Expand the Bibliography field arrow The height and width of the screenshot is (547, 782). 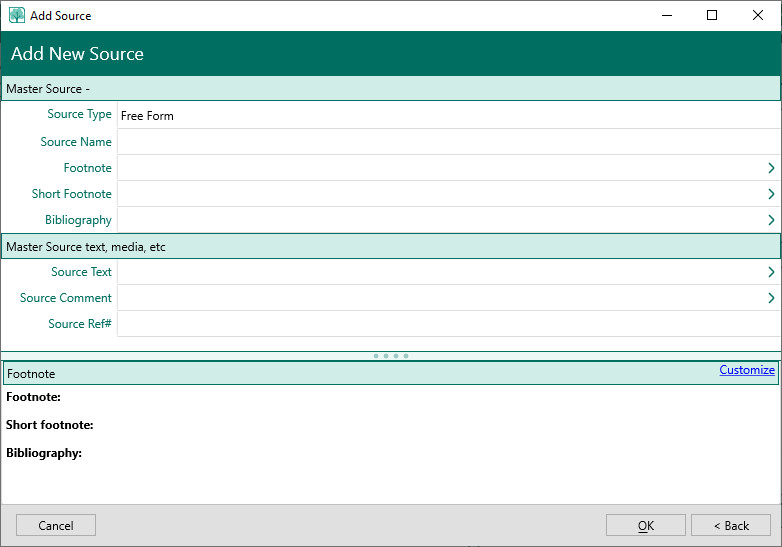coord(771,220)
